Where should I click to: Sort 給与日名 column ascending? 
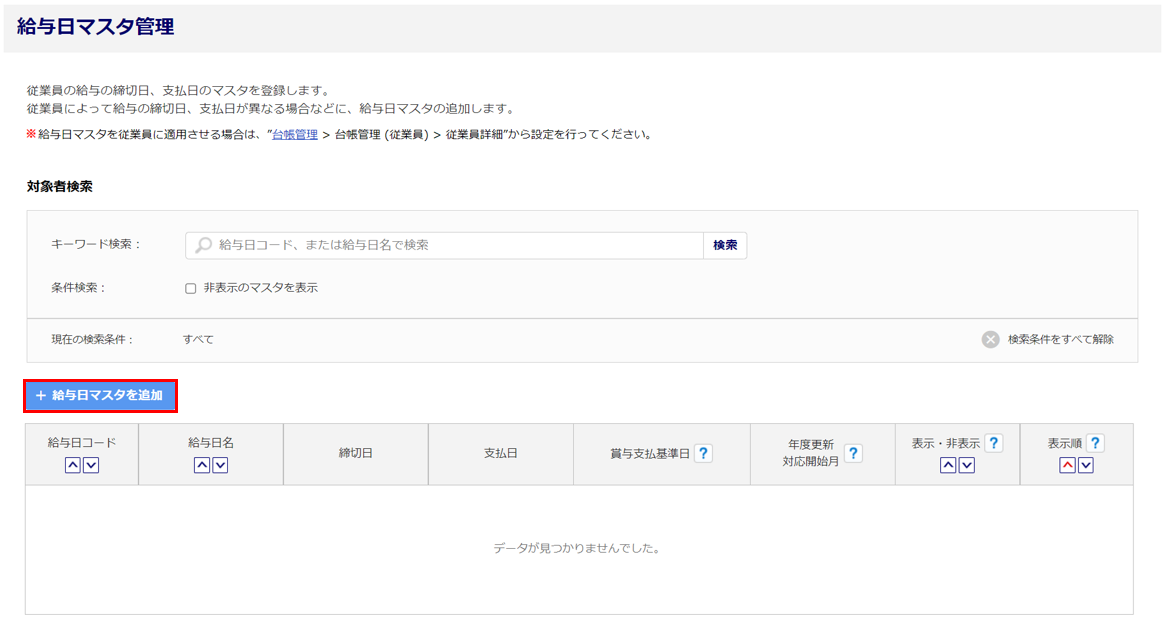click(202, 465)
